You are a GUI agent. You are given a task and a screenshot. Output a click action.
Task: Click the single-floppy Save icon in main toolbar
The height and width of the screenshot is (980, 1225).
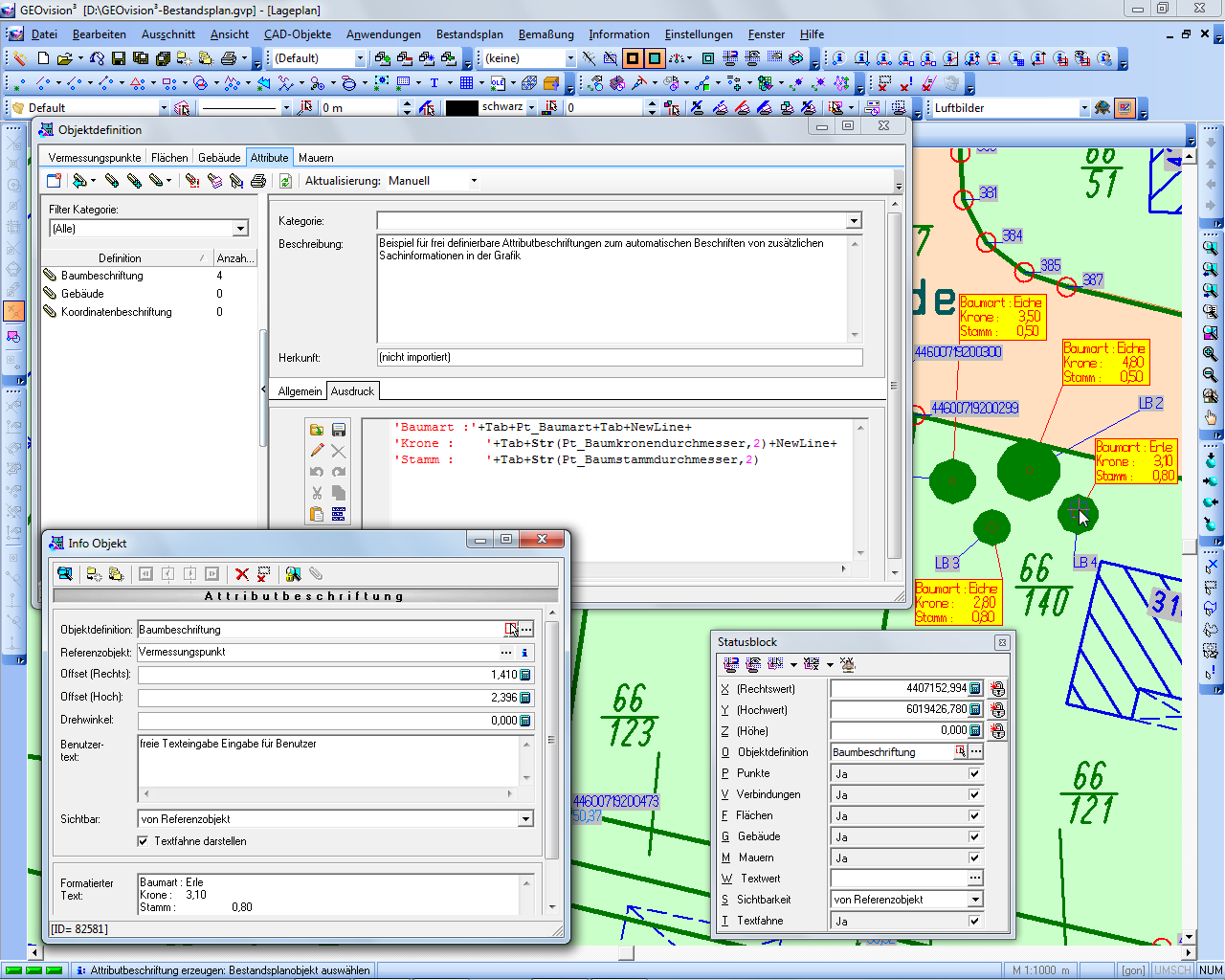[118, 58]
